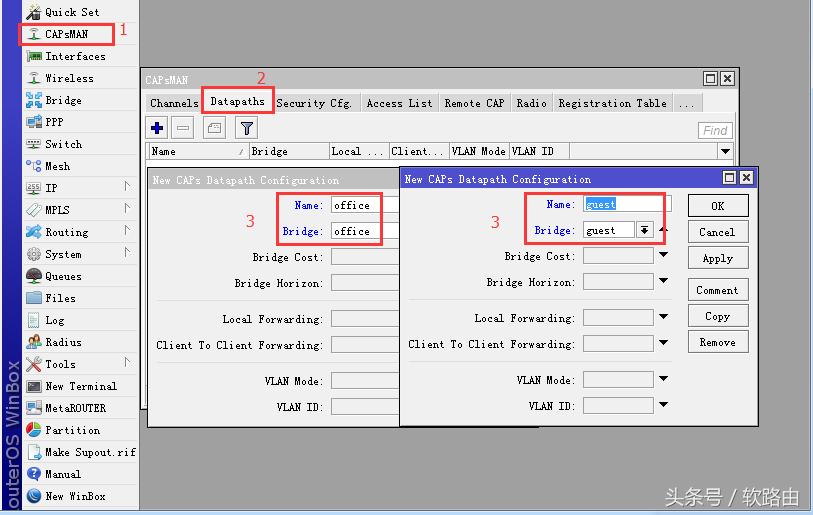Click the Copy button in dialog

pyautogui.click(x=718, y=316)
